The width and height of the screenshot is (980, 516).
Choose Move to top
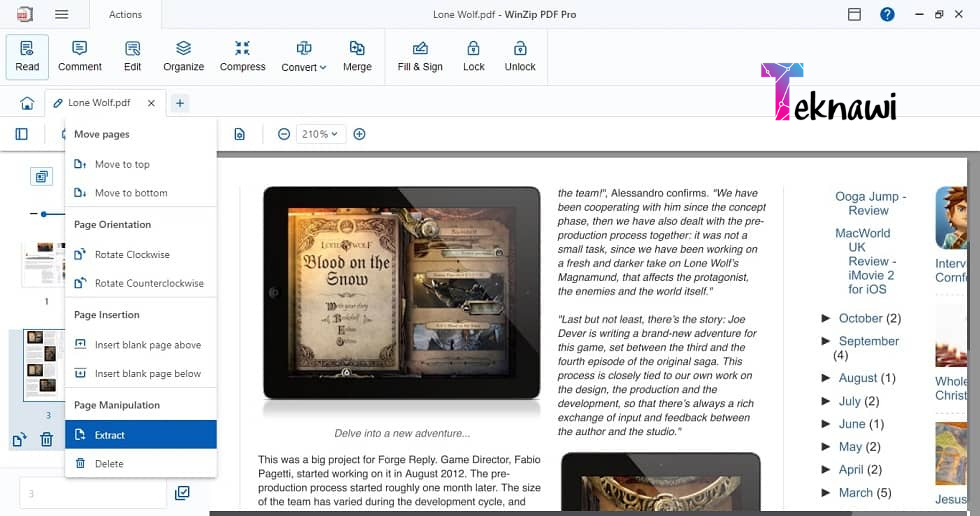[x=141, y=164]
